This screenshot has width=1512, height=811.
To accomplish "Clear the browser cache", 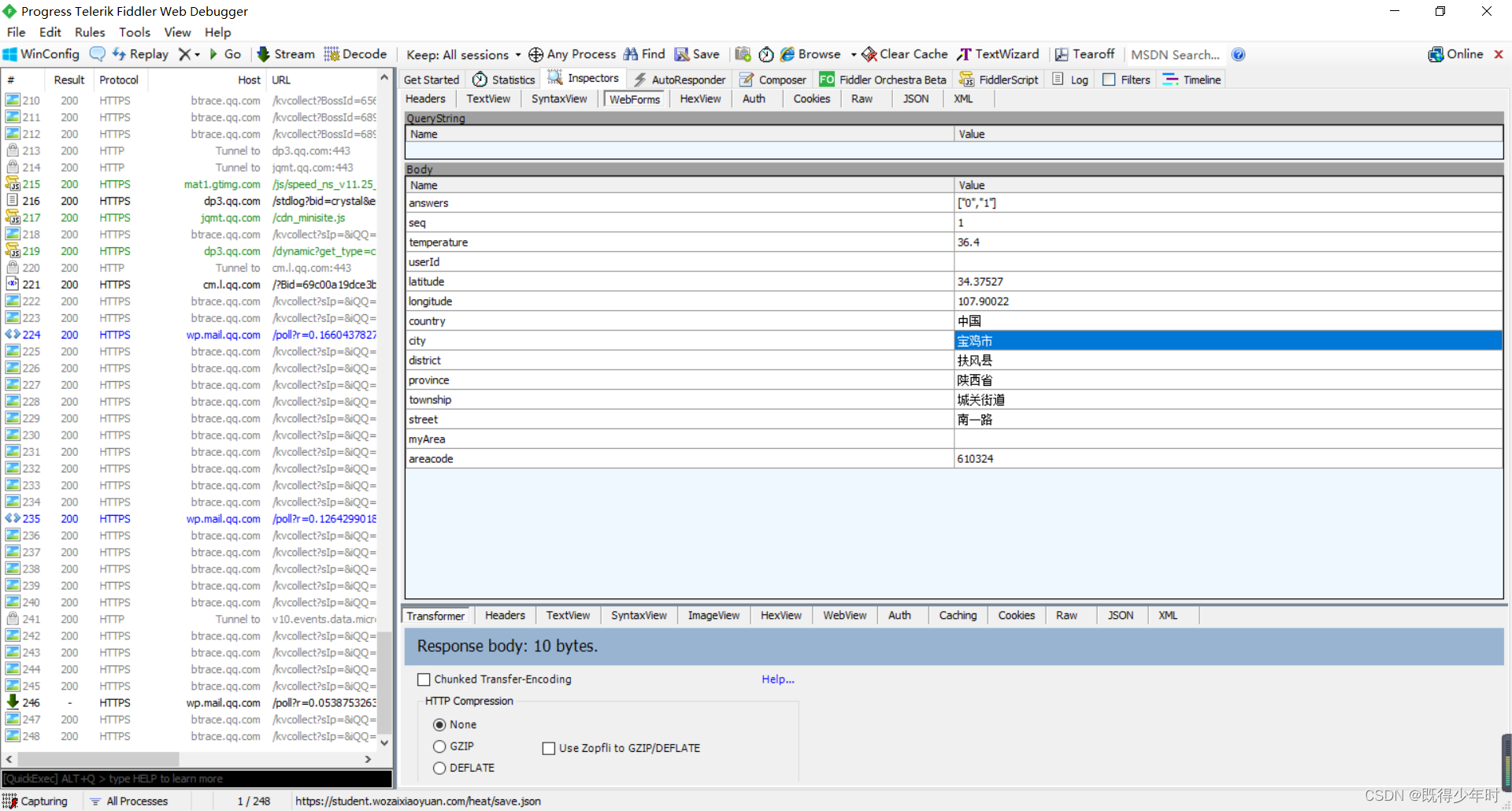I will [x=905, y=54].
